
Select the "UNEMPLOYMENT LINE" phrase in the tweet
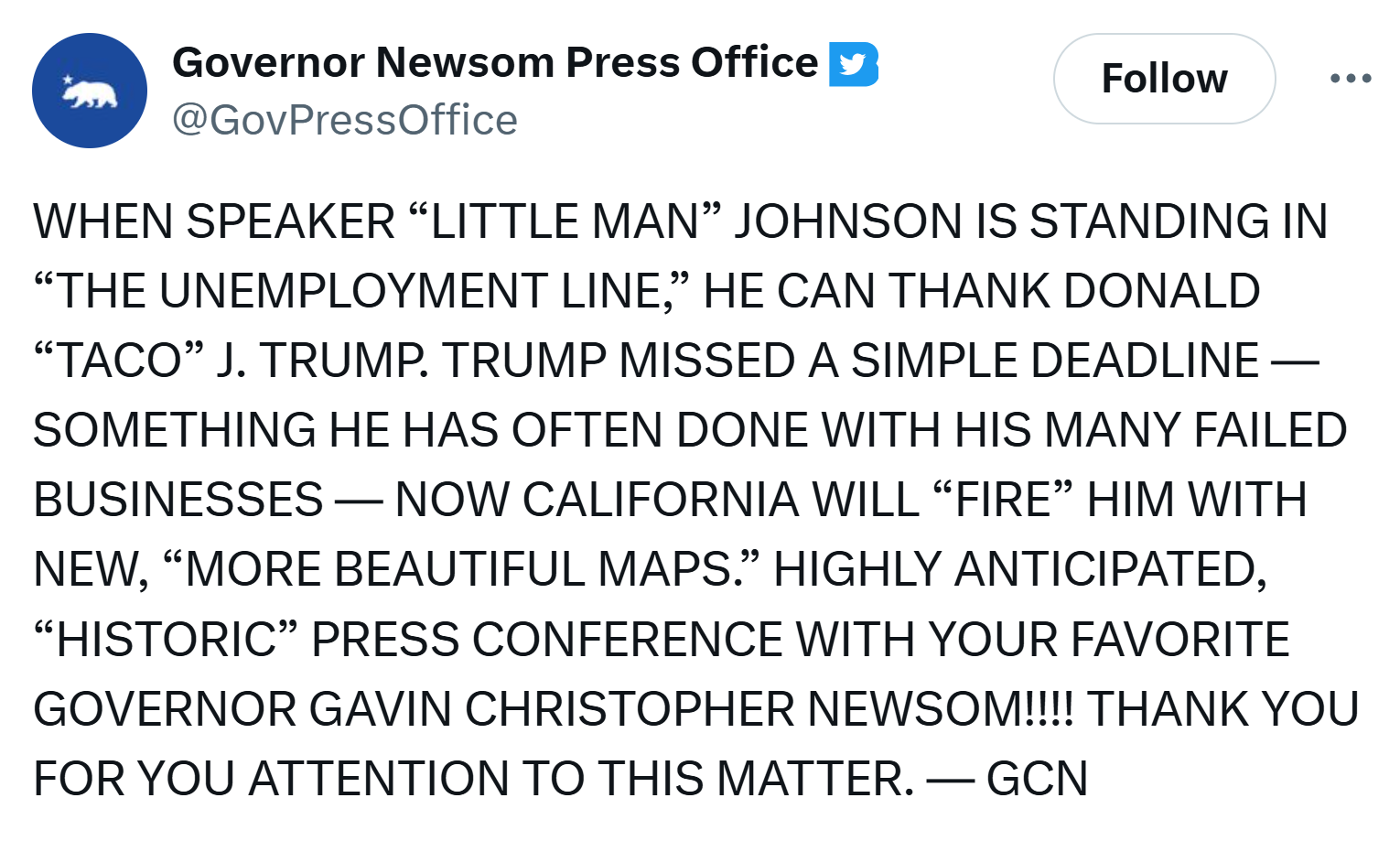pos(361,292)
